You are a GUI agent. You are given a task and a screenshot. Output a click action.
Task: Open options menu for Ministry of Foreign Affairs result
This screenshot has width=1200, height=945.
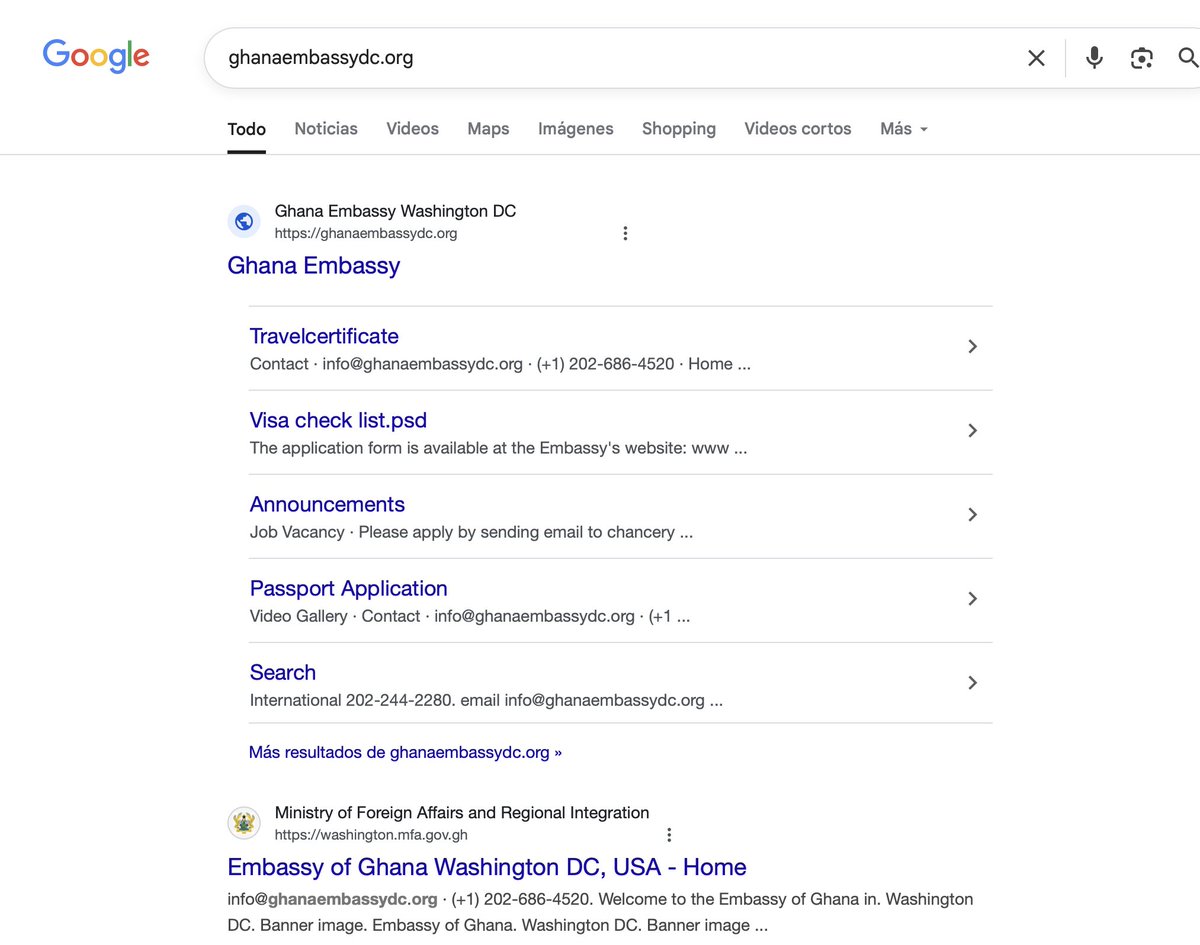coord(669,835)
